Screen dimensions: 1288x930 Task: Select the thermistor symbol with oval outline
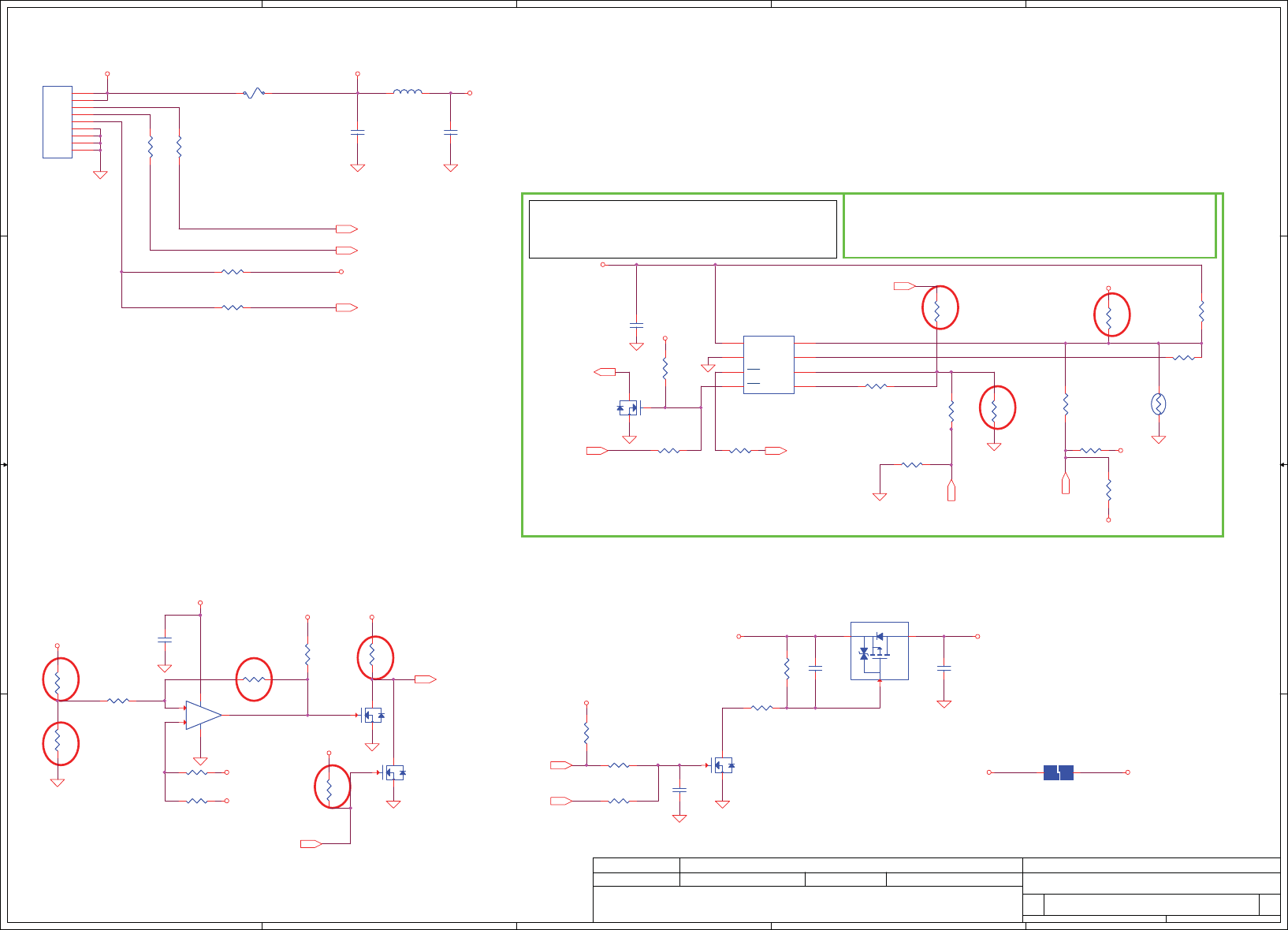point(1158,404)
